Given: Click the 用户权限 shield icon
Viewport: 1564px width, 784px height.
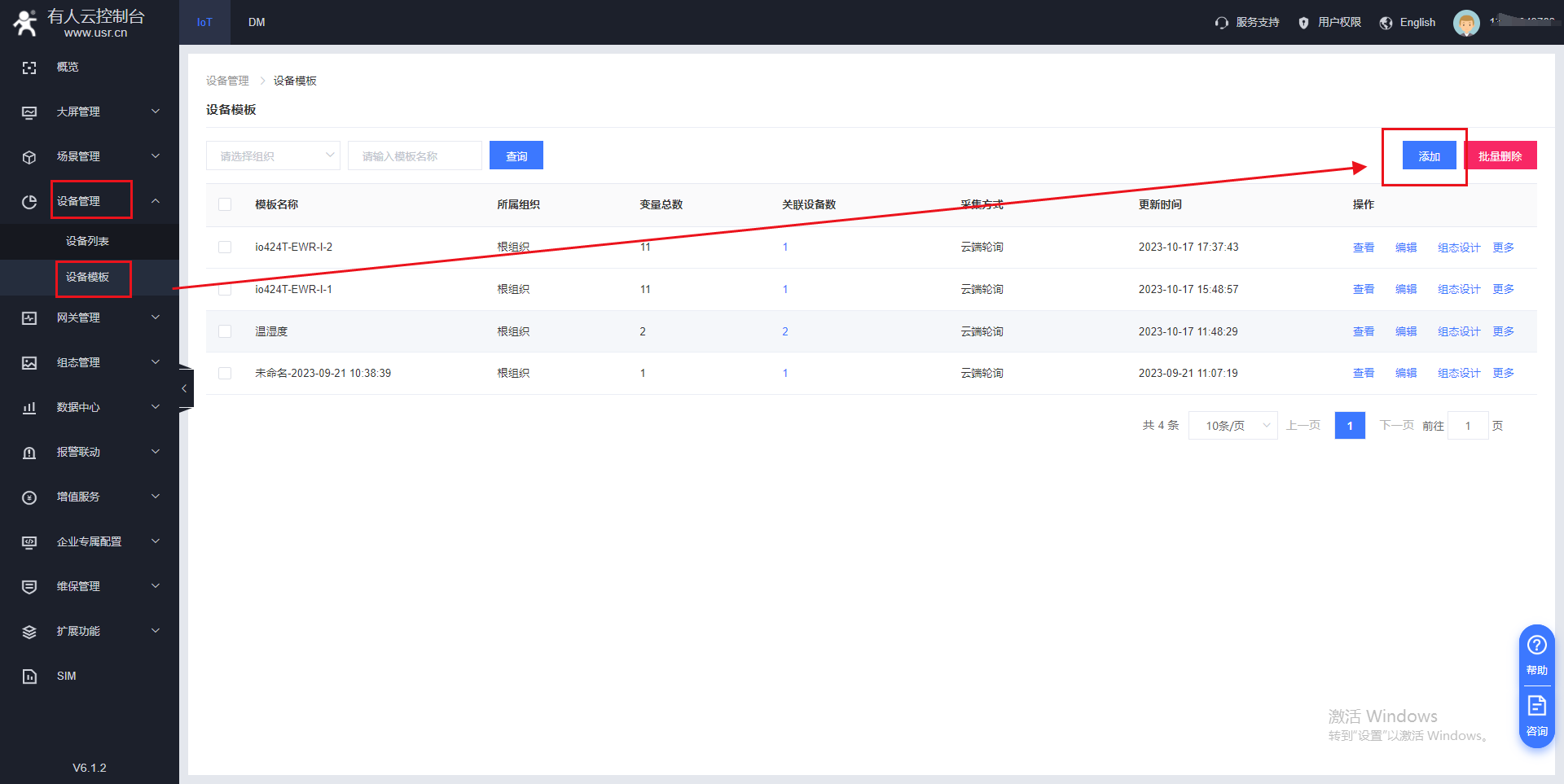Looking at the screenshot, I should pyautogui.click(x=1303, y=23).
